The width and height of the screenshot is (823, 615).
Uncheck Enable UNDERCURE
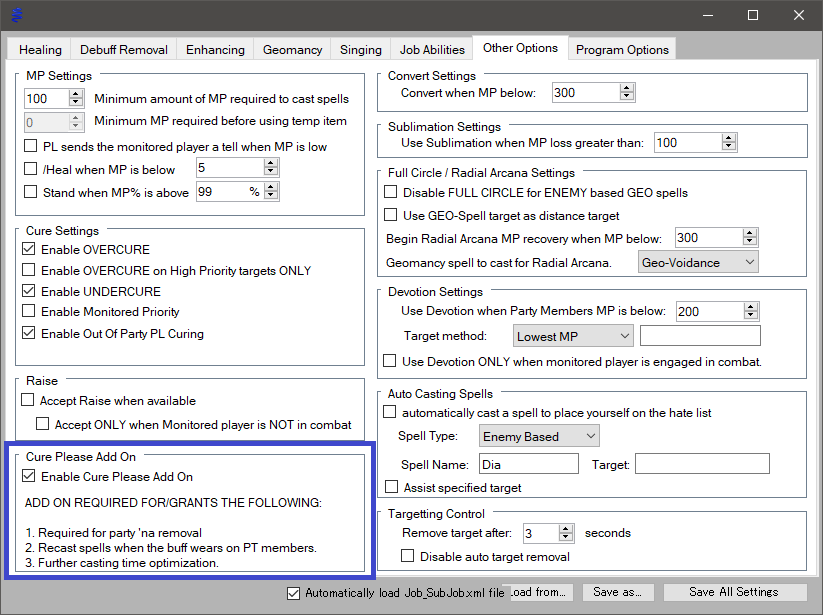(x=29, y=291)
